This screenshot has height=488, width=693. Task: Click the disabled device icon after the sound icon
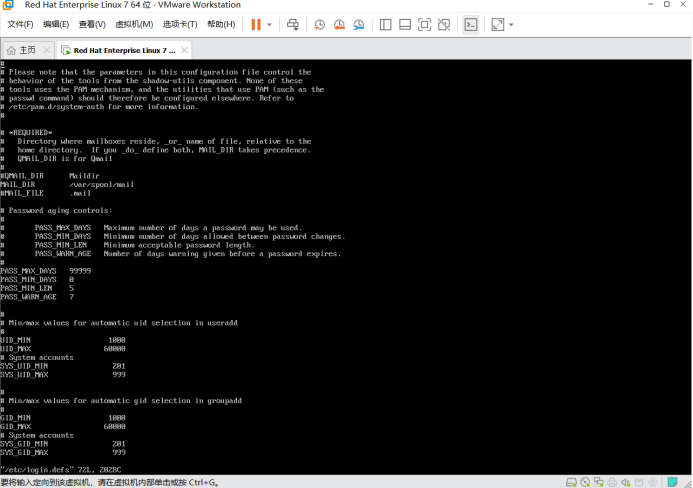(639, 482)
